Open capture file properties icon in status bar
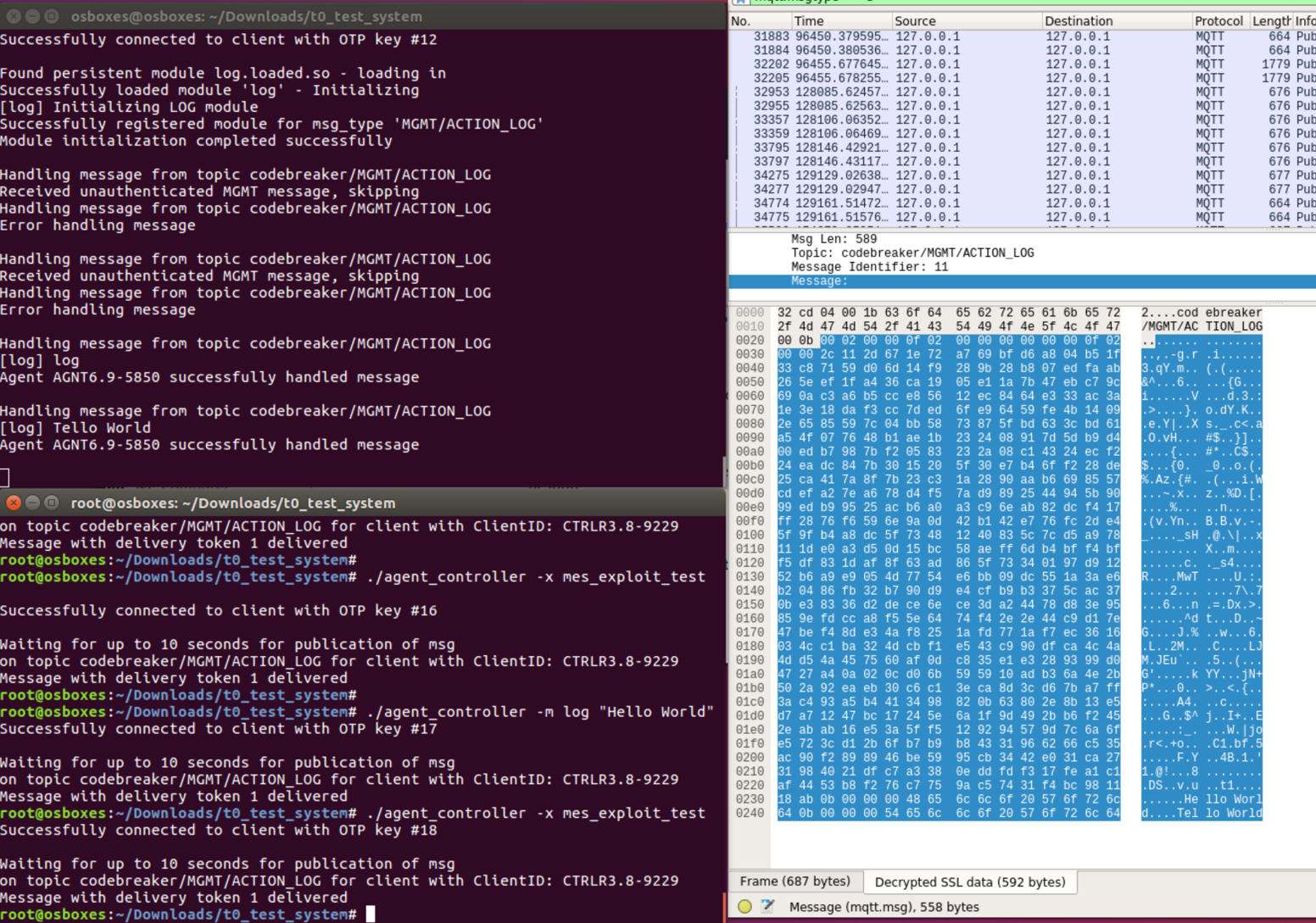This screenshot has width=1316, height=923. tap(768, 906)
